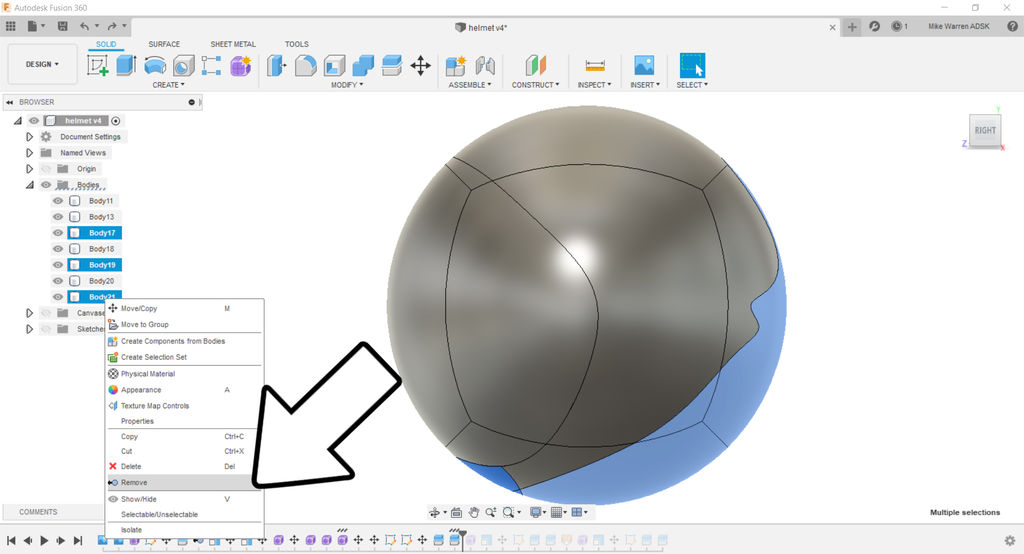The width and height of the screenshot is (1024, 554).
Task: Choose Show/Hide from the context menu
Action: tap(184, 498)
